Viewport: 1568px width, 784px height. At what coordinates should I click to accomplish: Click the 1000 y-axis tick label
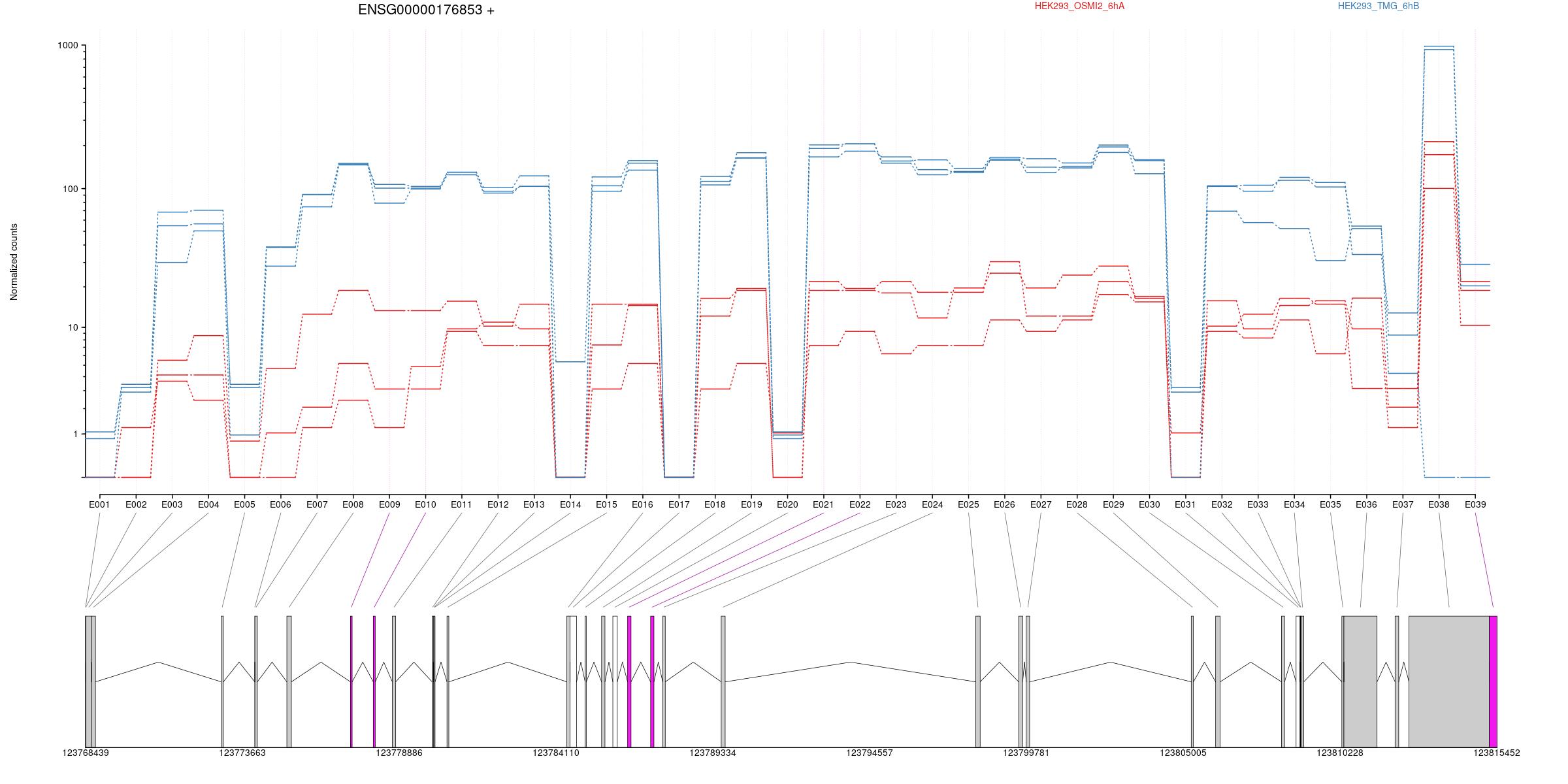tap(68, 46)
